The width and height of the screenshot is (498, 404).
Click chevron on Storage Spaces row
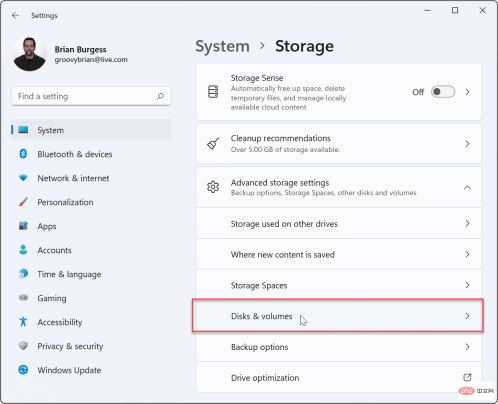click(467, 285)
